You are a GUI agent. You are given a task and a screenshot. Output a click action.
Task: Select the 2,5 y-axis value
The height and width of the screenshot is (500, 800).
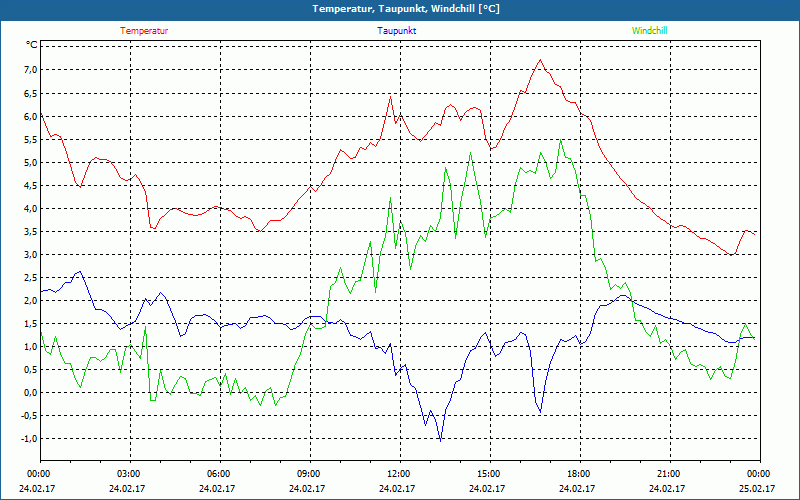coord(32,277)
